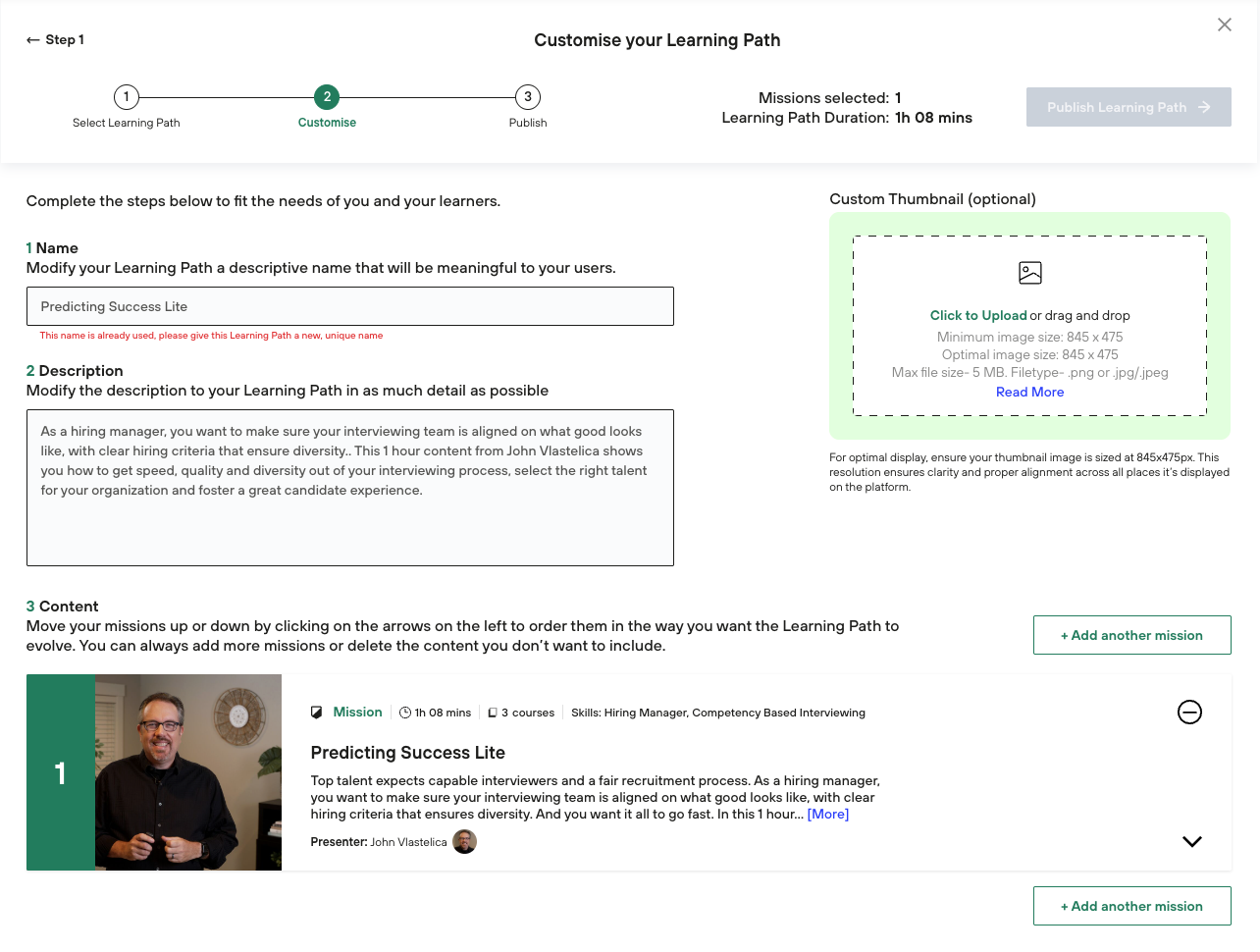Click the image upload icon in thumbnail area
The image size is (1260, 952).
(x=1029, y=273)
